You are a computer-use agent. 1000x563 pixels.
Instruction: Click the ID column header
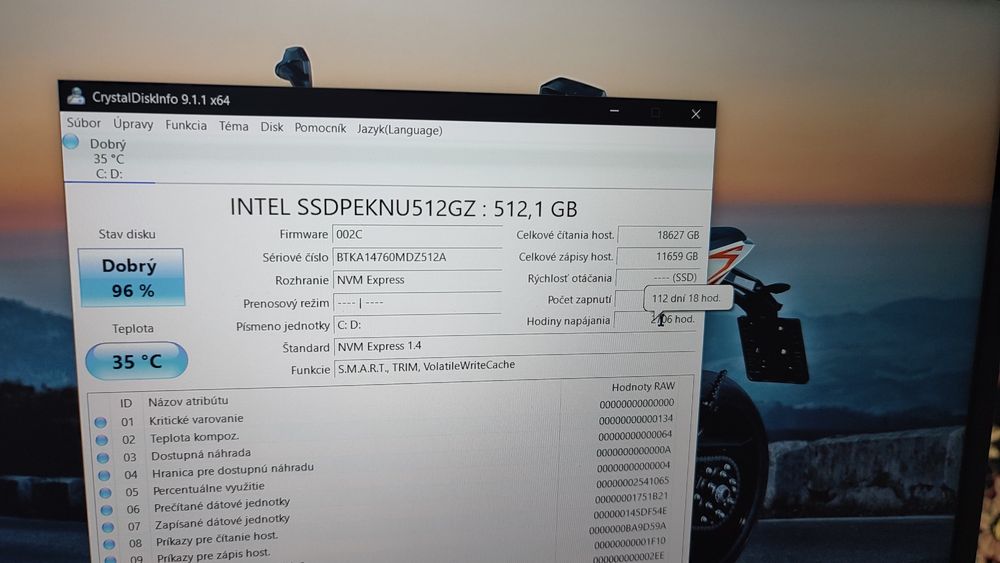[126, 403]
